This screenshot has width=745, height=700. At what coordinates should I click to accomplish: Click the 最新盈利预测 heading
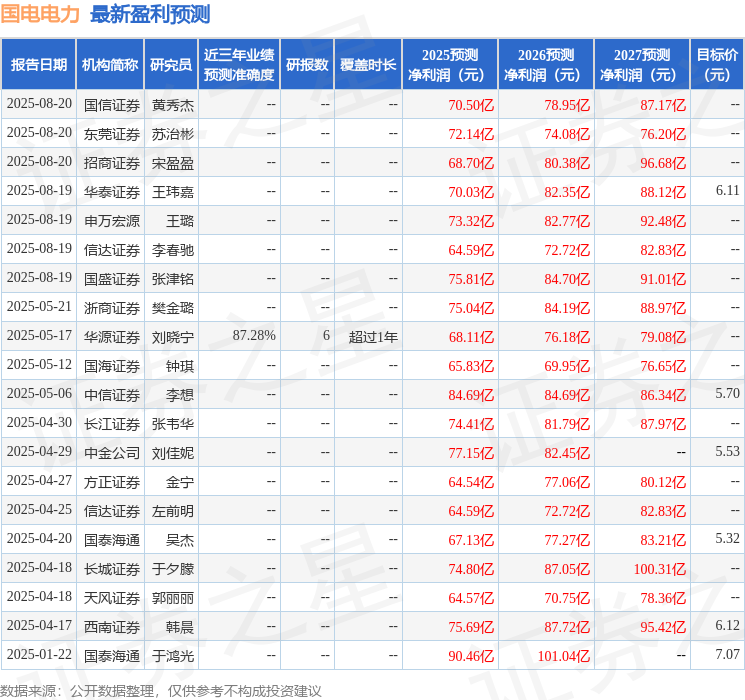[150, 14]
